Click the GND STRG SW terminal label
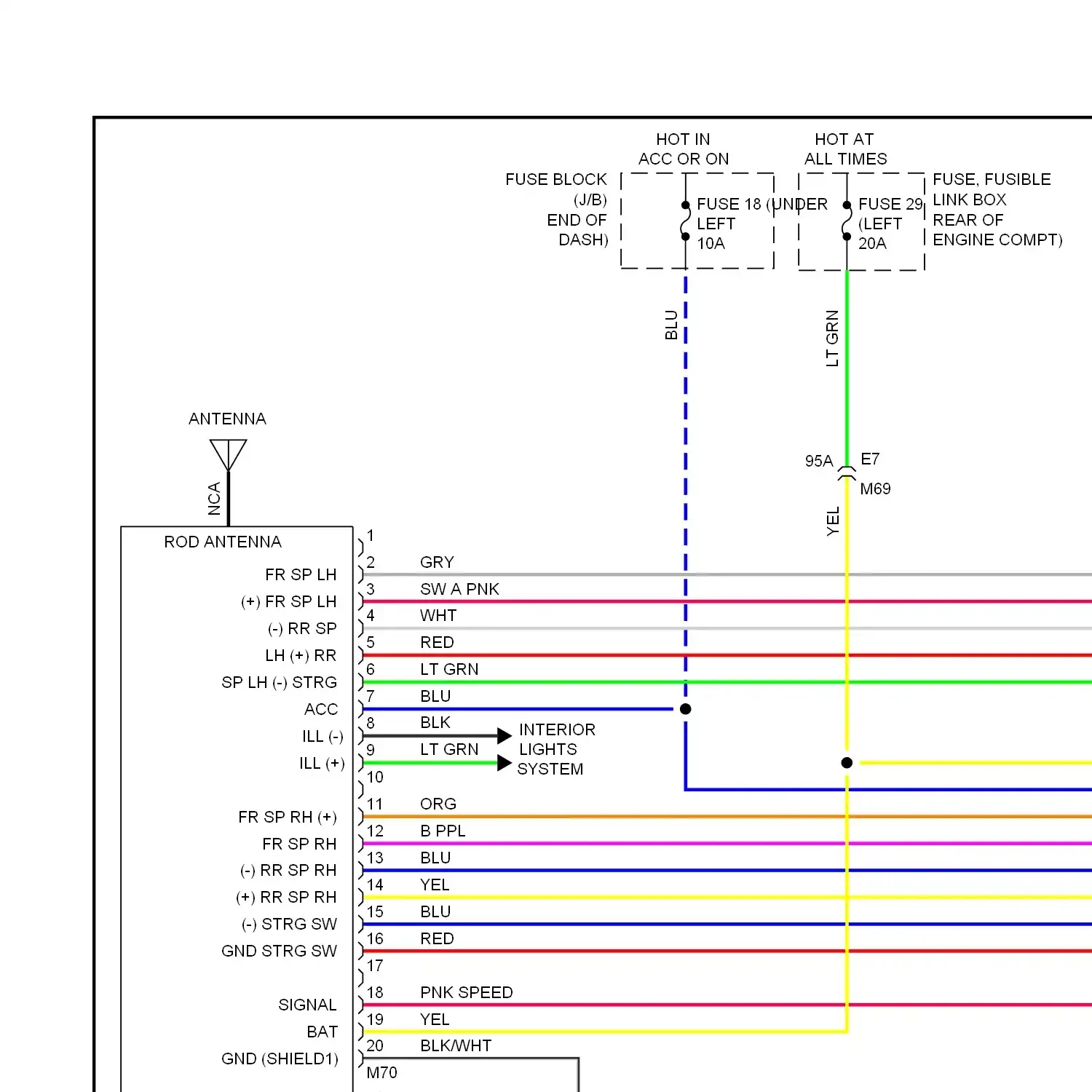This screenshot has height=1092, width=1092. [x=279, y=951]
